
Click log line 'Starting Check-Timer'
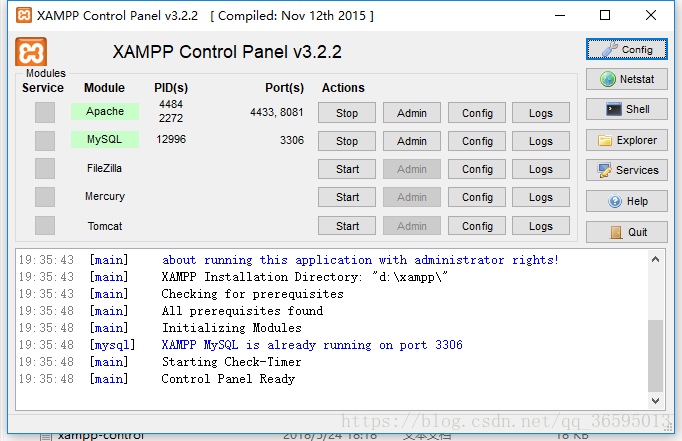click(231, 362)
